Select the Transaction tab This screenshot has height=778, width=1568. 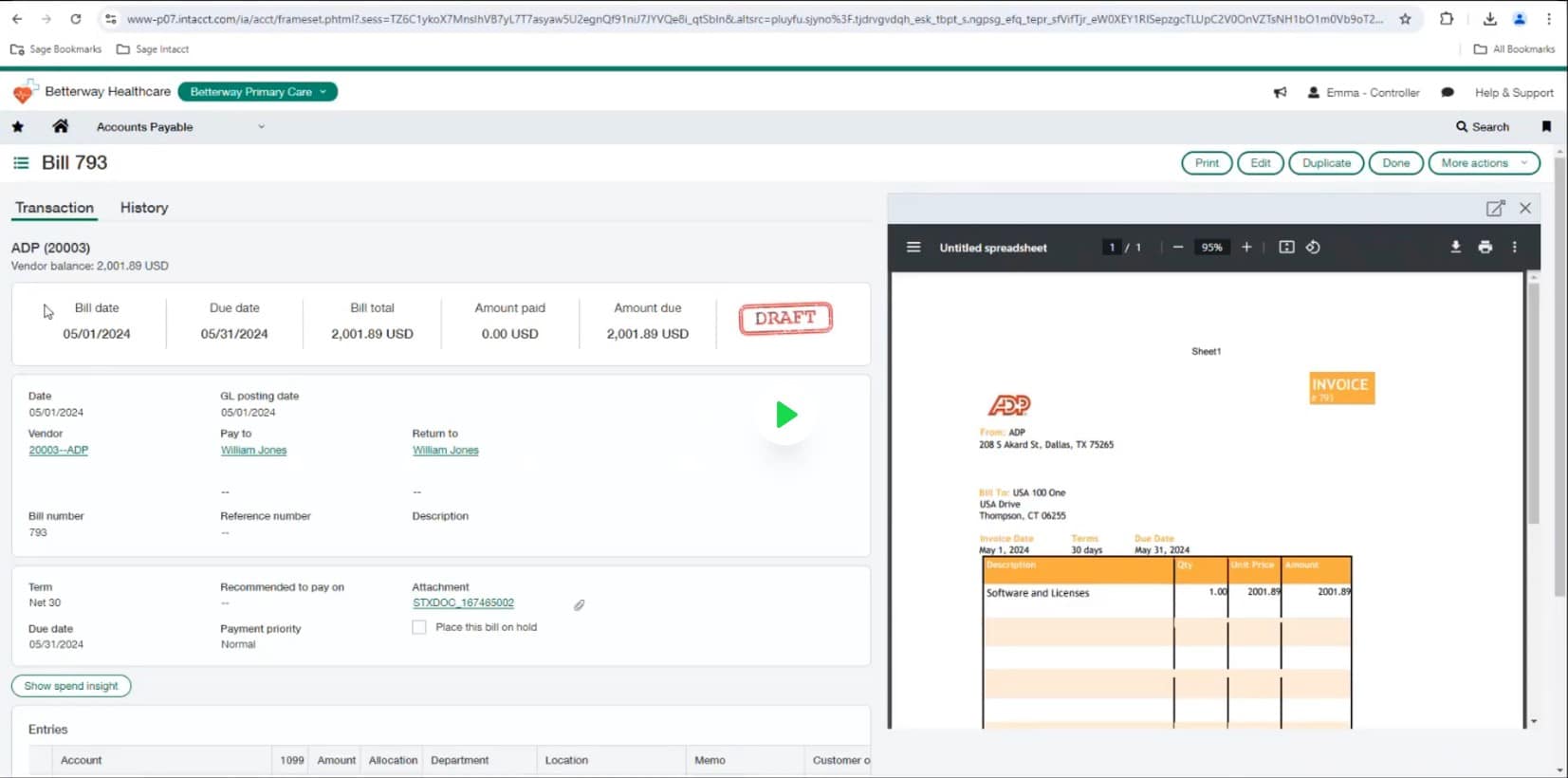coord(54,208)
